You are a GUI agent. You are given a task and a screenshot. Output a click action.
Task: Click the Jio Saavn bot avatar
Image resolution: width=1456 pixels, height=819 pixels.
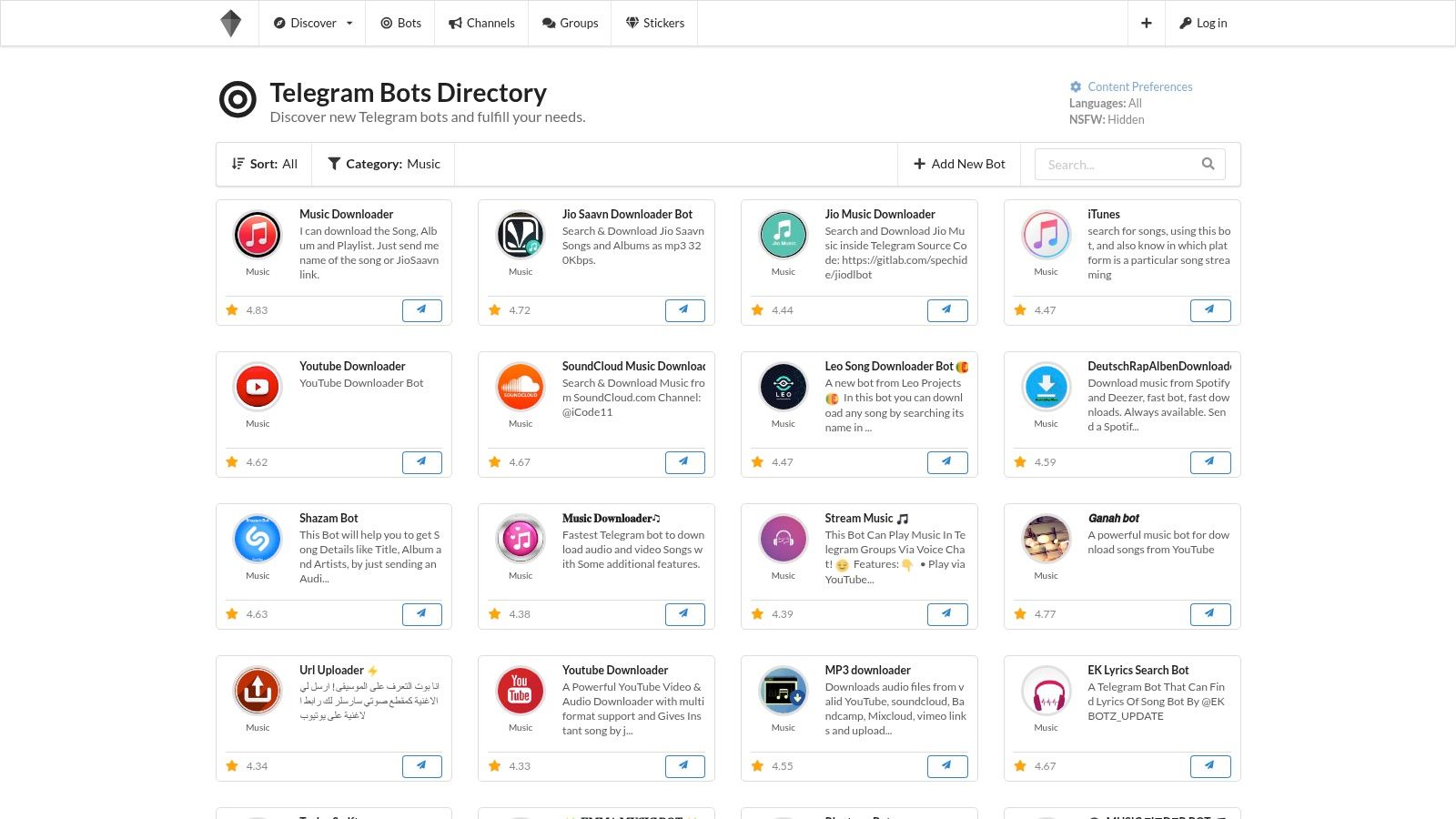click(x=521, y=235)
